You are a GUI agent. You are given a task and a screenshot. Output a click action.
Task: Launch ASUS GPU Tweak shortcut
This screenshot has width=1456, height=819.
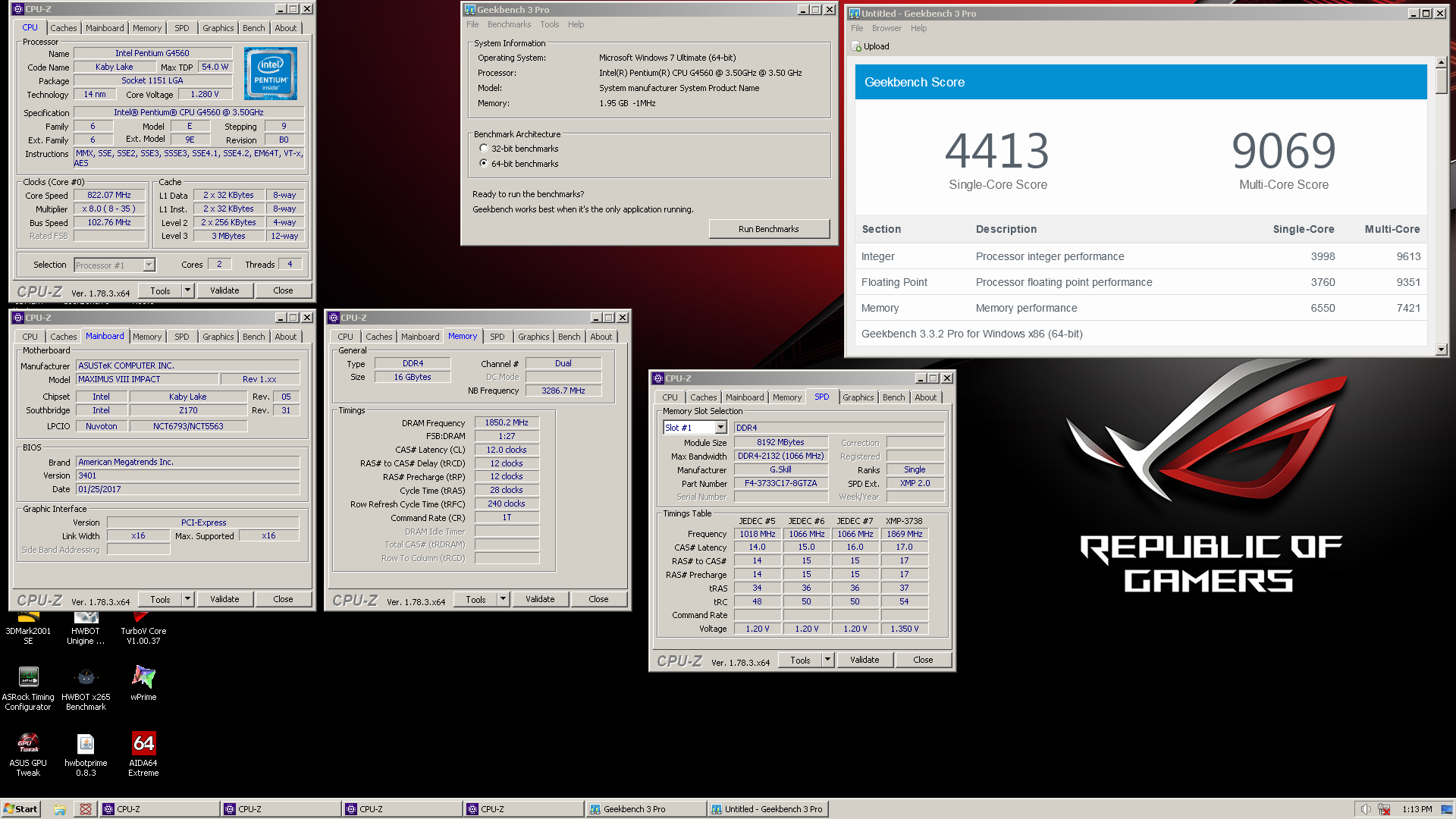pos(28,754)
